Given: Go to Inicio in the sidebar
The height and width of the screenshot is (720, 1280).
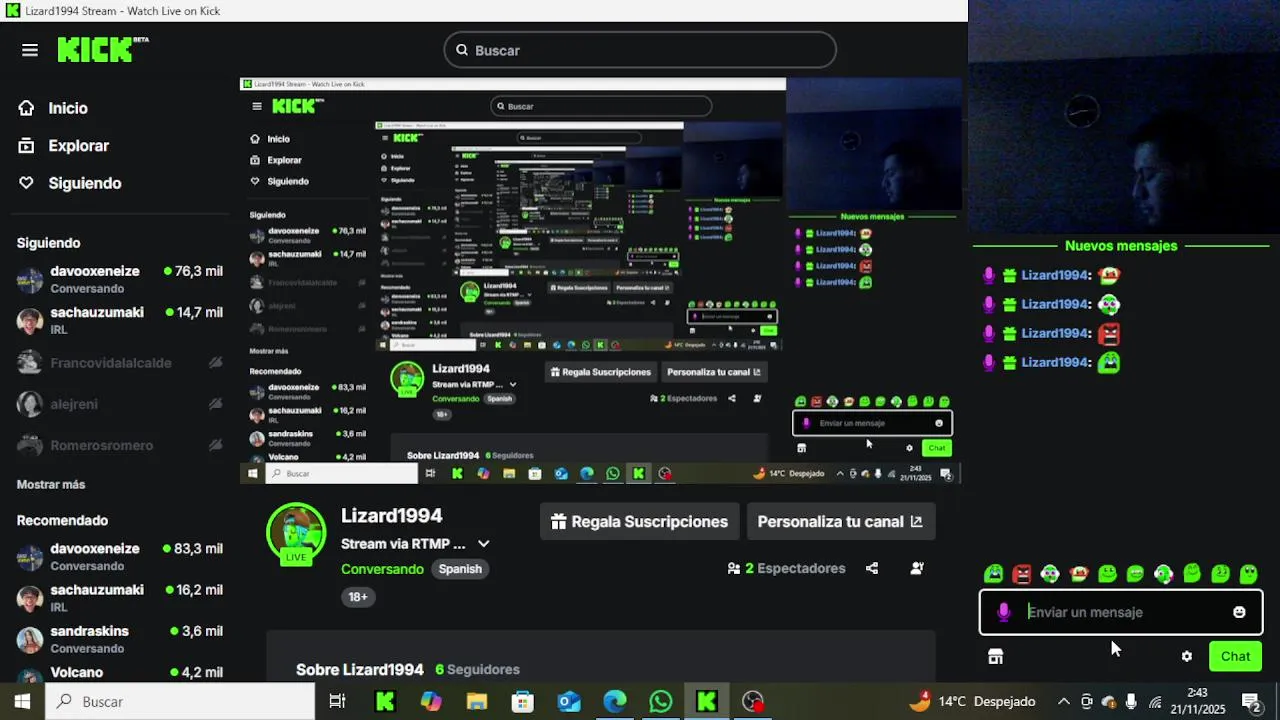Looking at the screenshot, I should (53, 108).
